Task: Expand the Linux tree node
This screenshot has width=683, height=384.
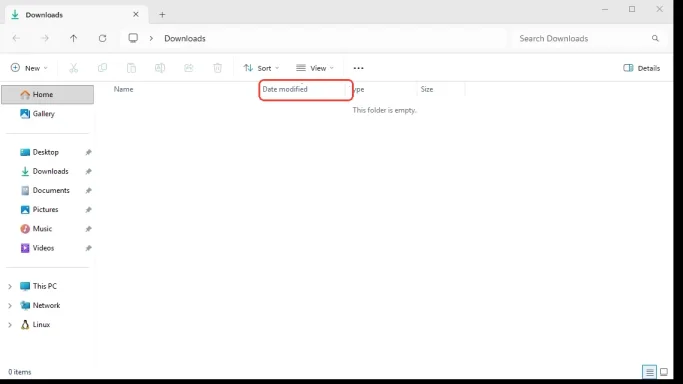Action: click(10, 324)
